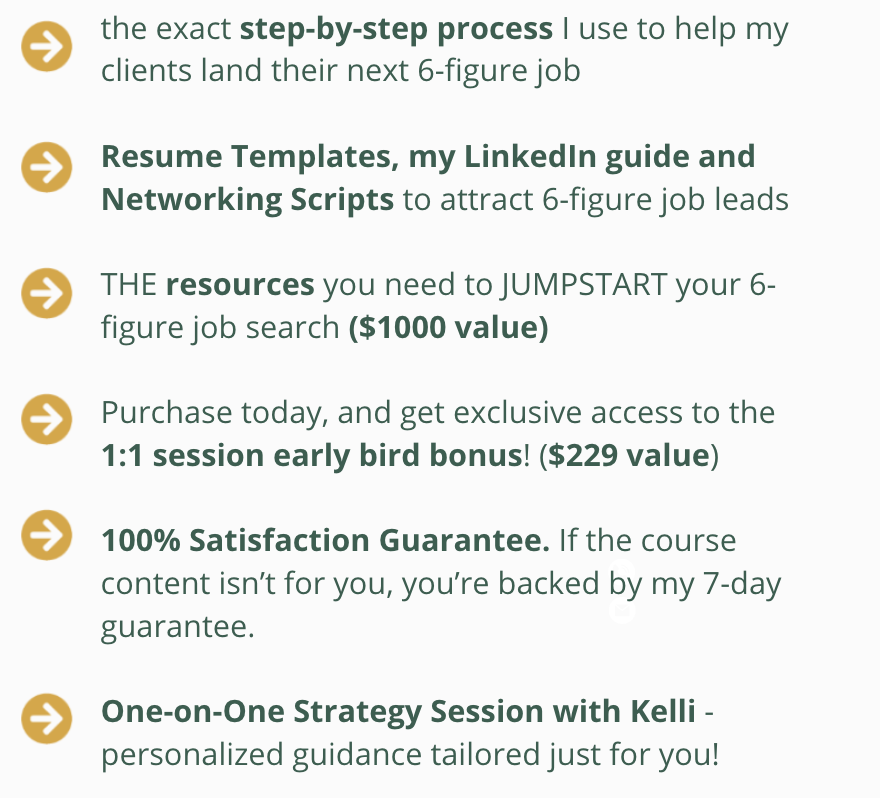Screen dimensions: 880x798
Task: Click arrow icon next to Purchase today bullet
Action: point(46,419)
